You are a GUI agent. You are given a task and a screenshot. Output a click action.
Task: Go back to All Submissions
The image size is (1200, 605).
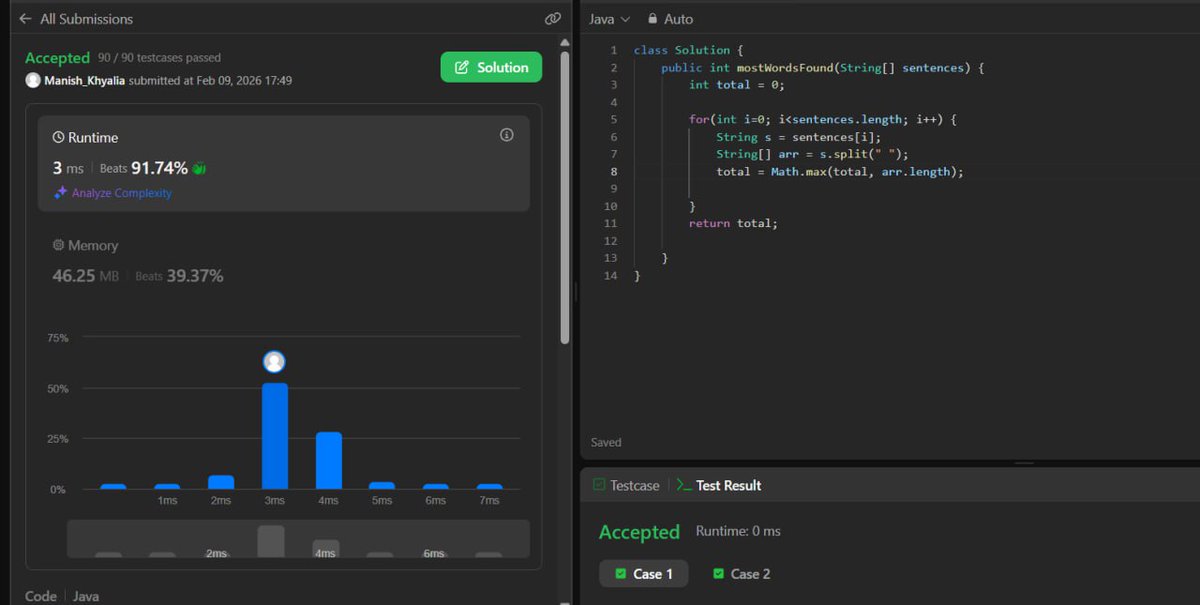pos(76,19)
